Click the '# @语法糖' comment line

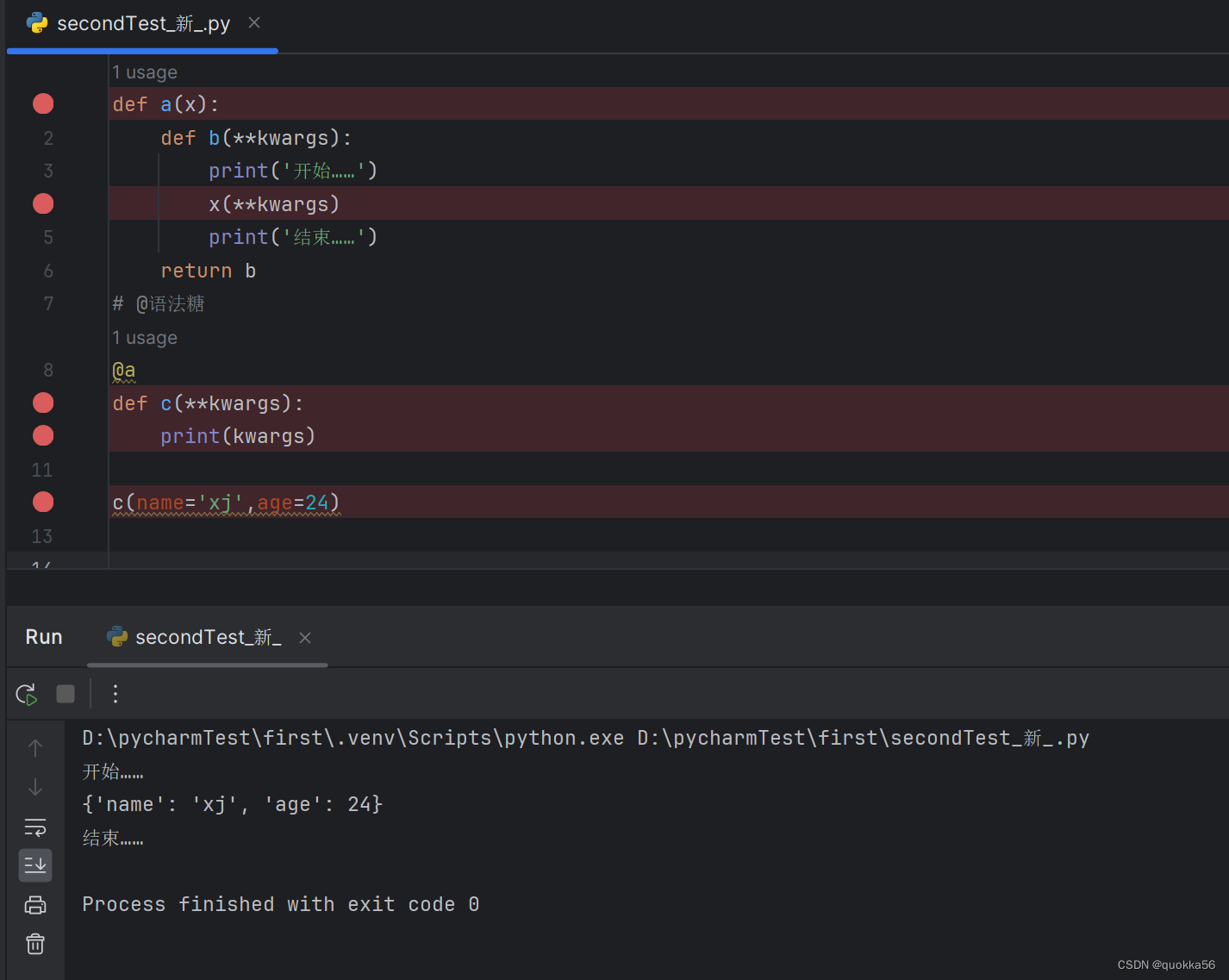(159, 303)
